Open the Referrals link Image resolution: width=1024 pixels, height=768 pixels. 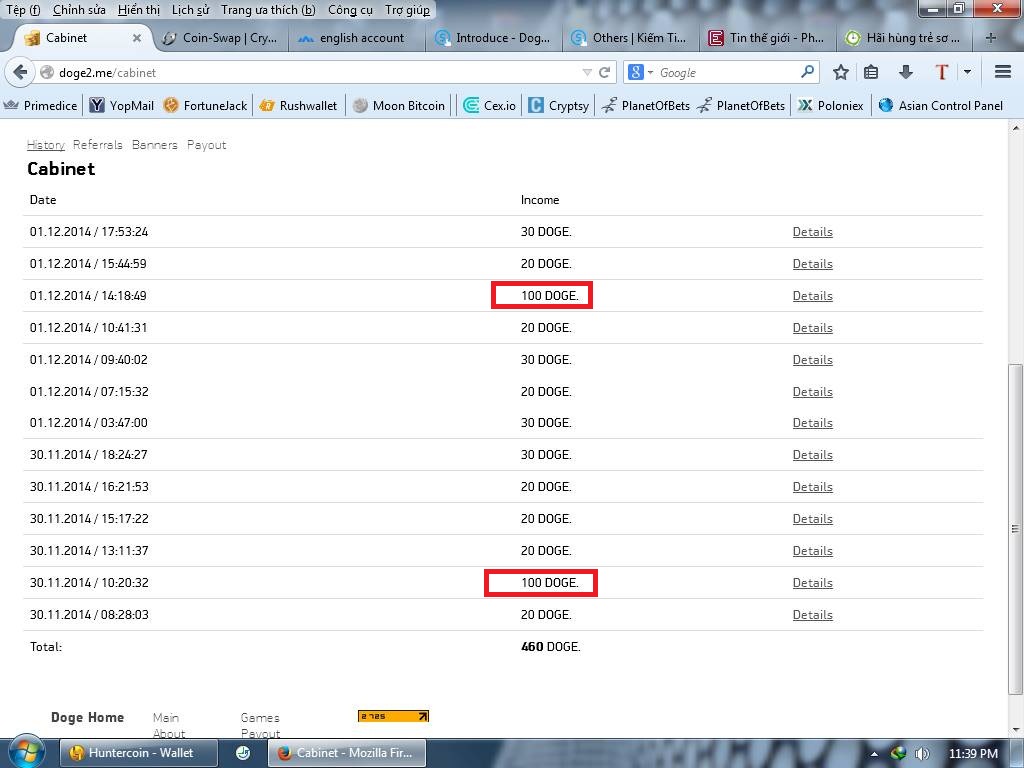[x=98, y=145]
